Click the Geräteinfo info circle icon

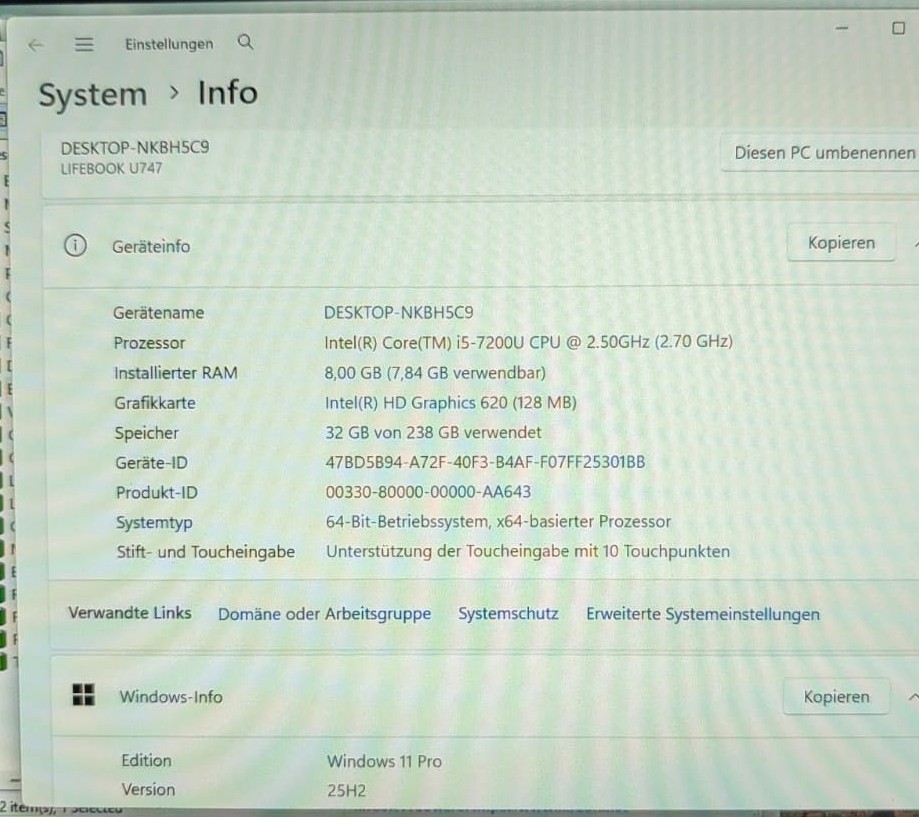[x=75, y=245]
